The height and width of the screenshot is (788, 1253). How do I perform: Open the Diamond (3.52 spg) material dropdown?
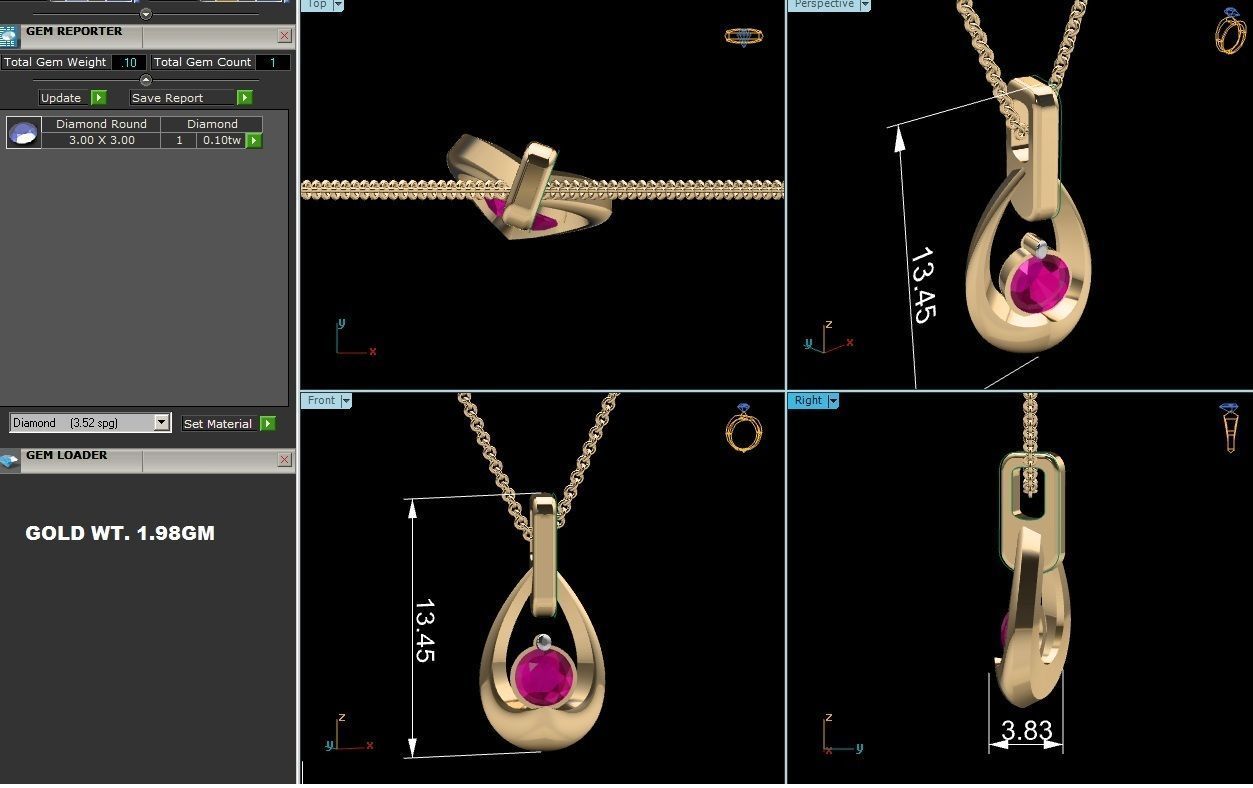click(161, 423)
